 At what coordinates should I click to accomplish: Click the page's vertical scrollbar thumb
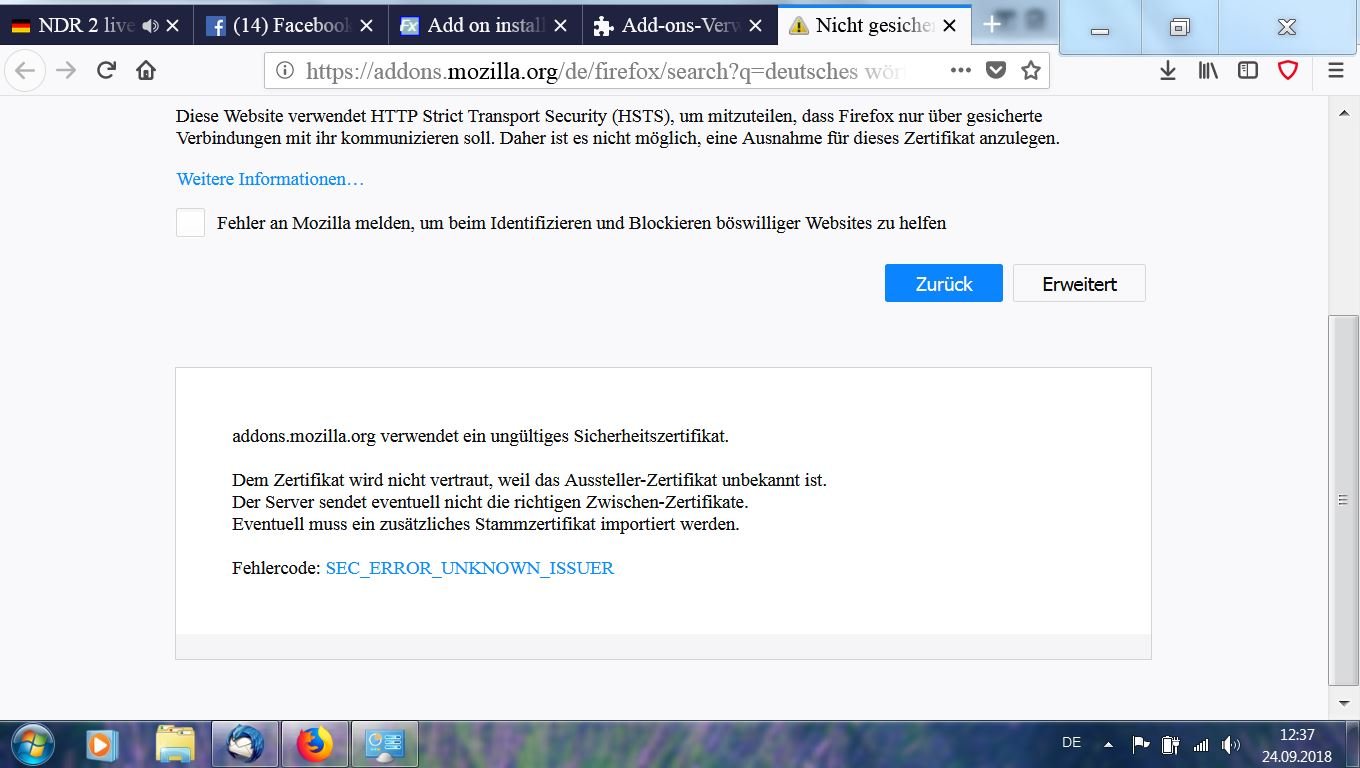click(1343, 500)
